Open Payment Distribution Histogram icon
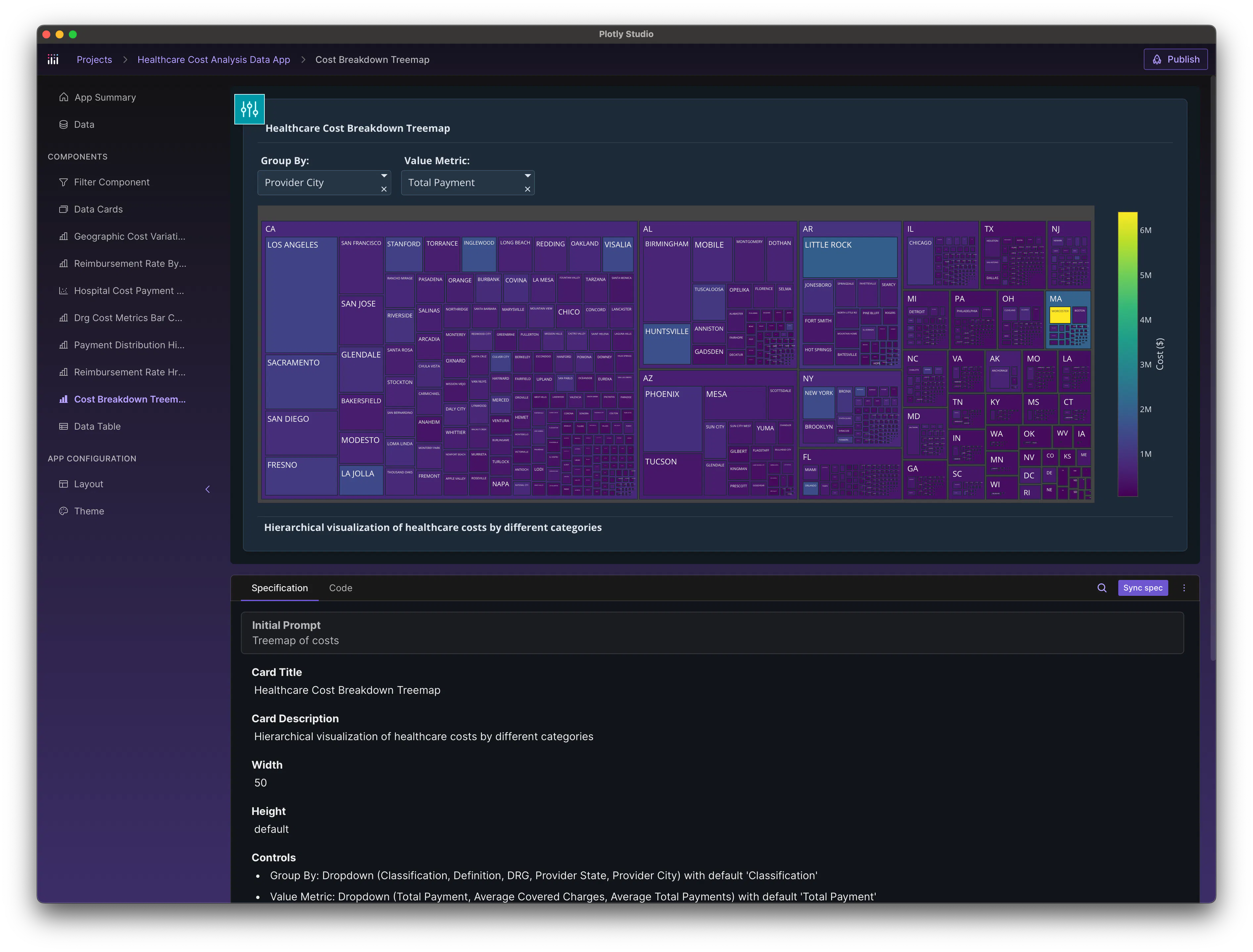Viewport: 1253px width, 952px height. click(64, 345)
